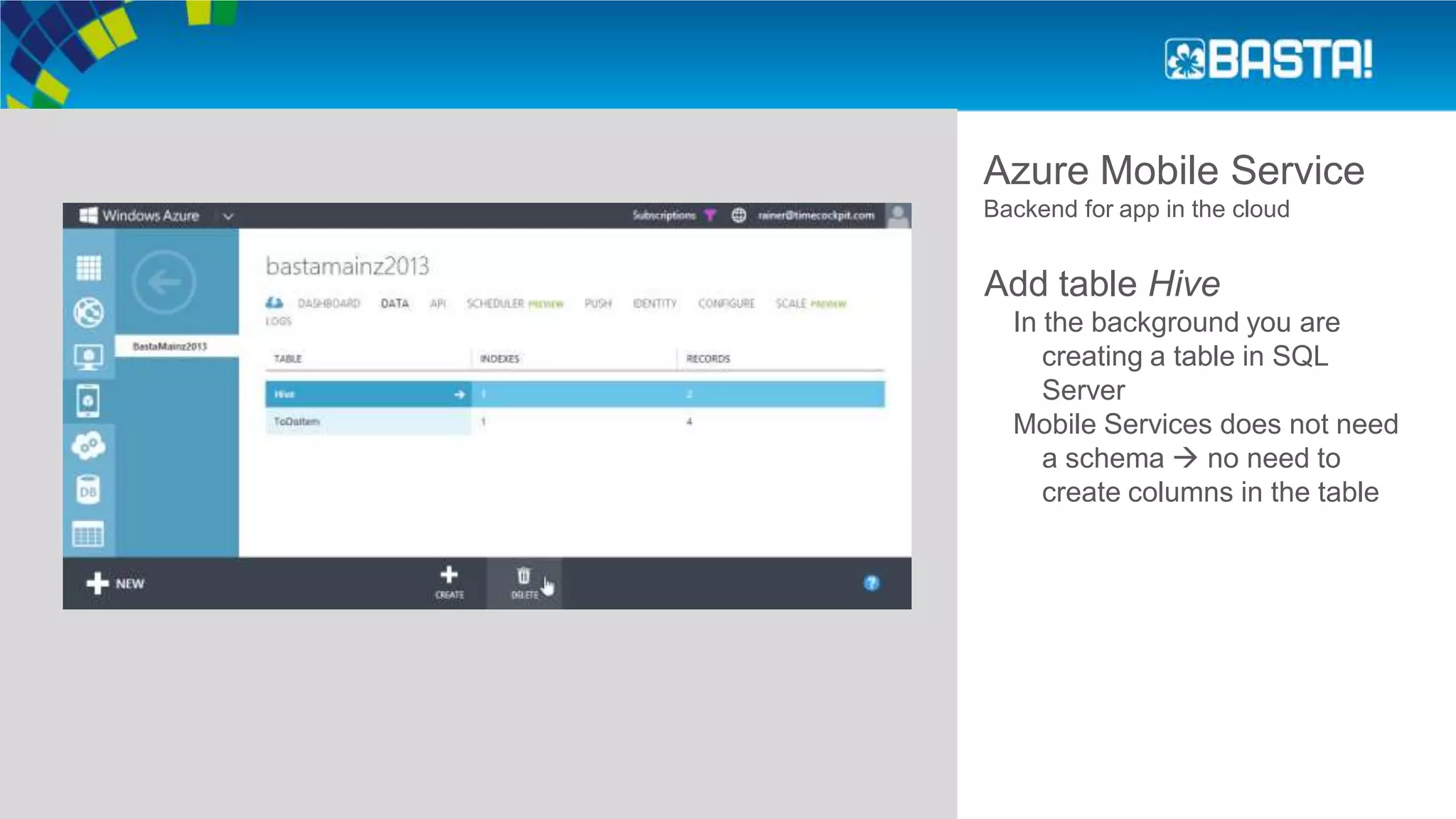Switch to the LOGS tab
The width and height of the screenshot is (1456, 819).
(279, 321)
